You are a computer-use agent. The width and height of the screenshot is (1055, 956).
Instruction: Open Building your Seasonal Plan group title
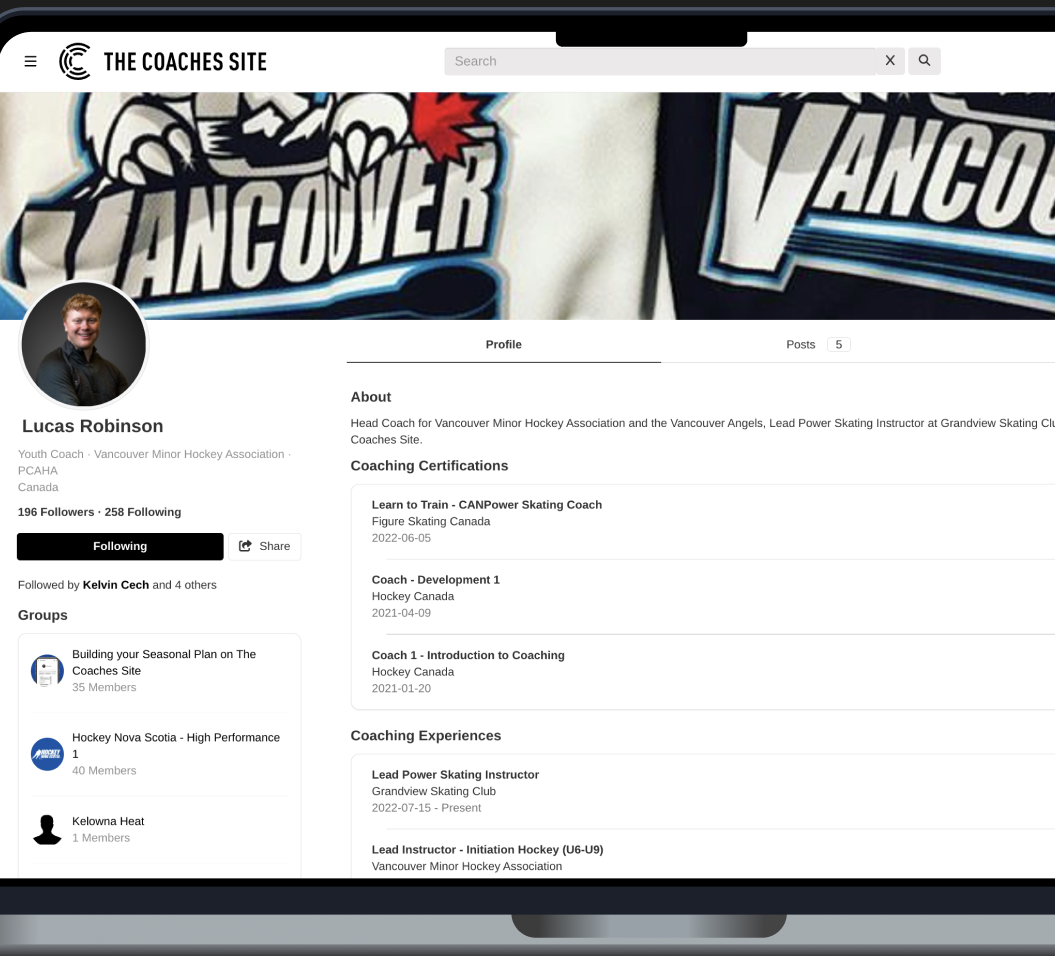coord(164,662)
